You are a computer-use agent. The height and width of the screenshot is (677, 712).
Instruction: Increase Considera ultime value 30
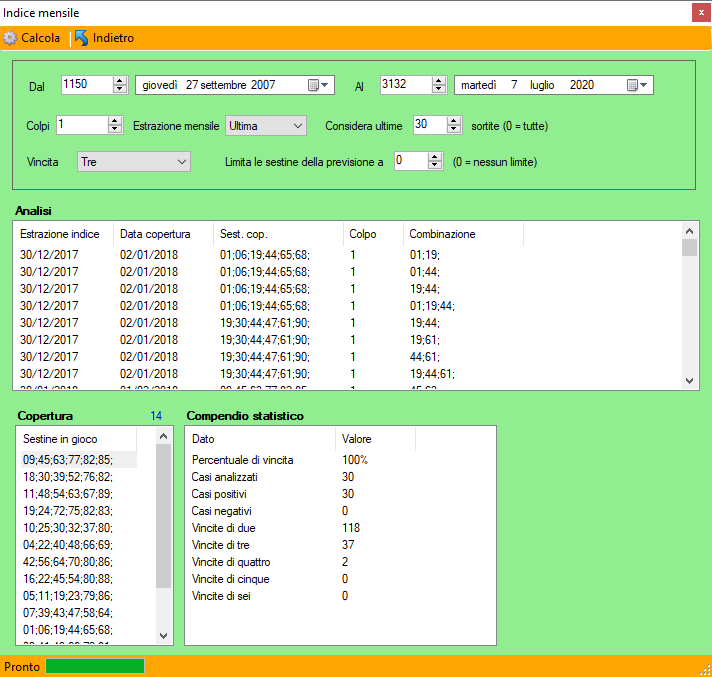[454, 121]
